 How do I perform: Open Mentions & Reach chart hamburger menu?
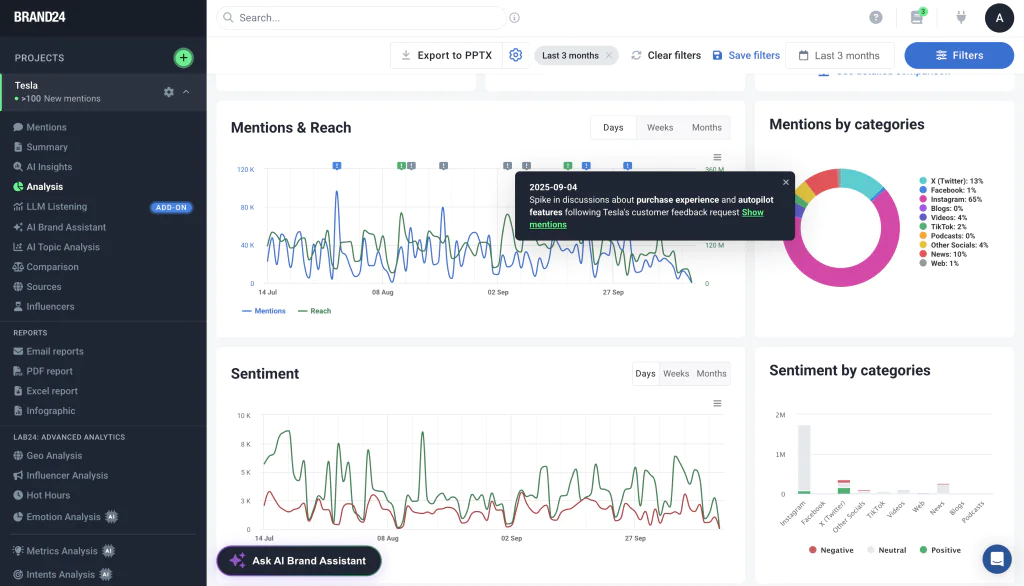(x=717, y=157)
